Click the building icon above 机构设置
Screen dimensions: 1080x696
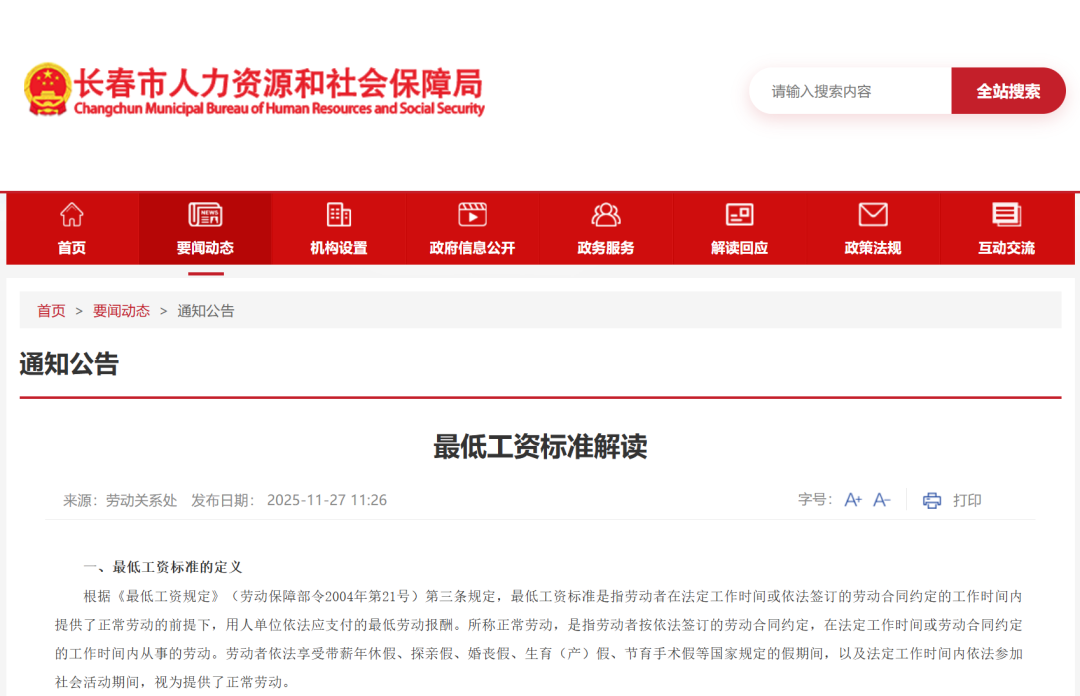339,215
